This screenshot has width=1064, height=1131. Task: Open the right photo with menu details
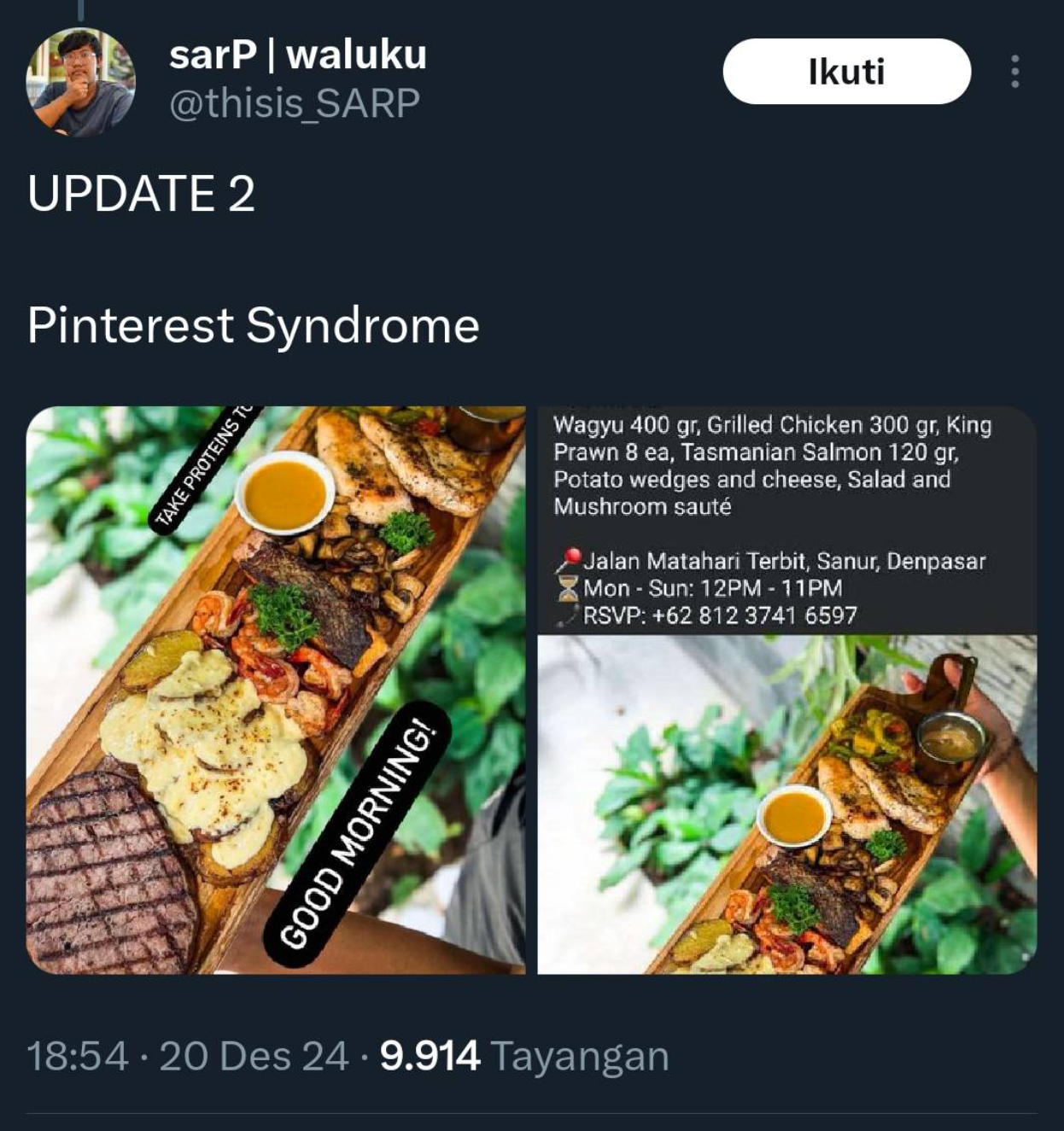tap(786, 690)
